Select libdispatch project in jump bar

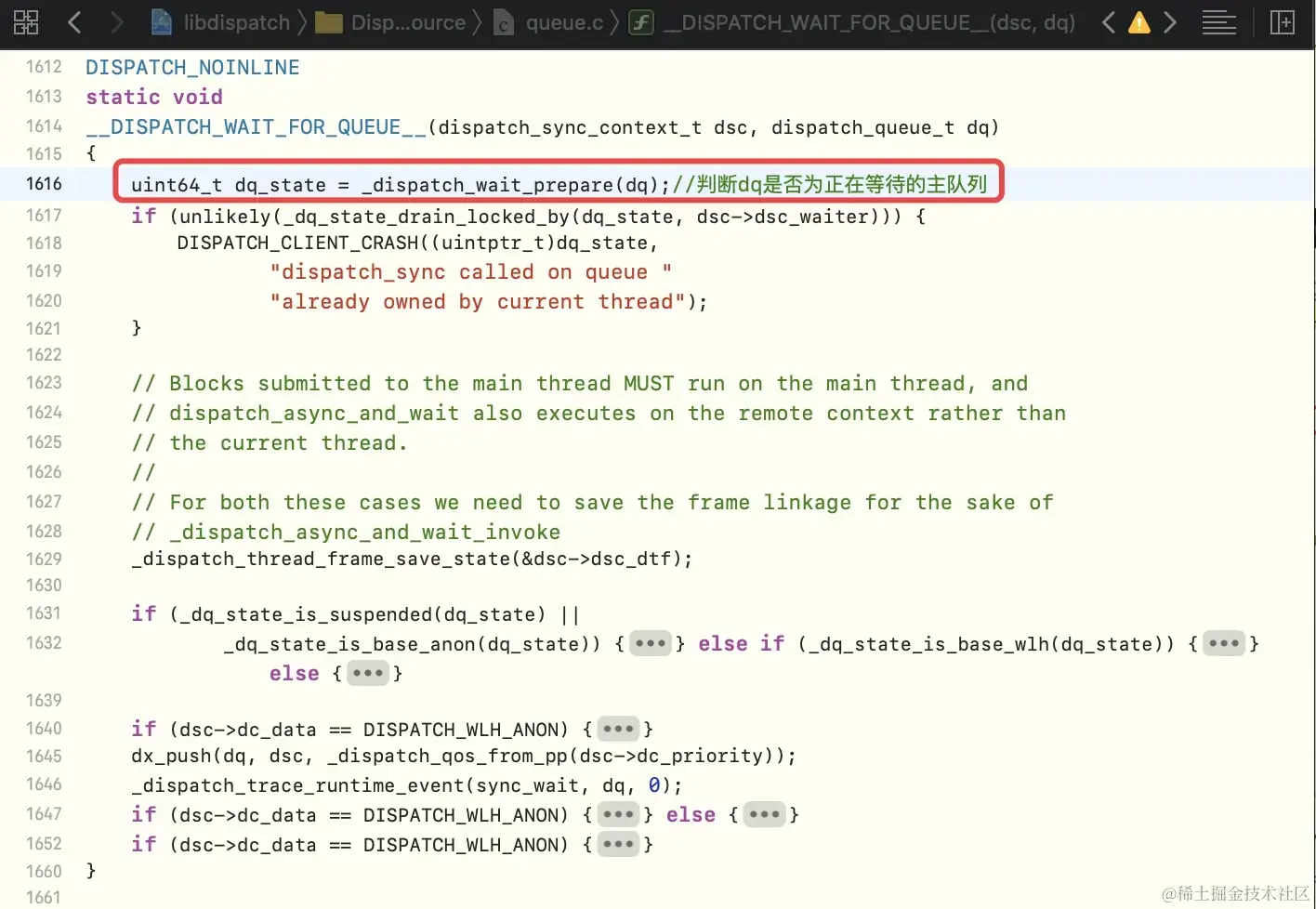point(220,22)
